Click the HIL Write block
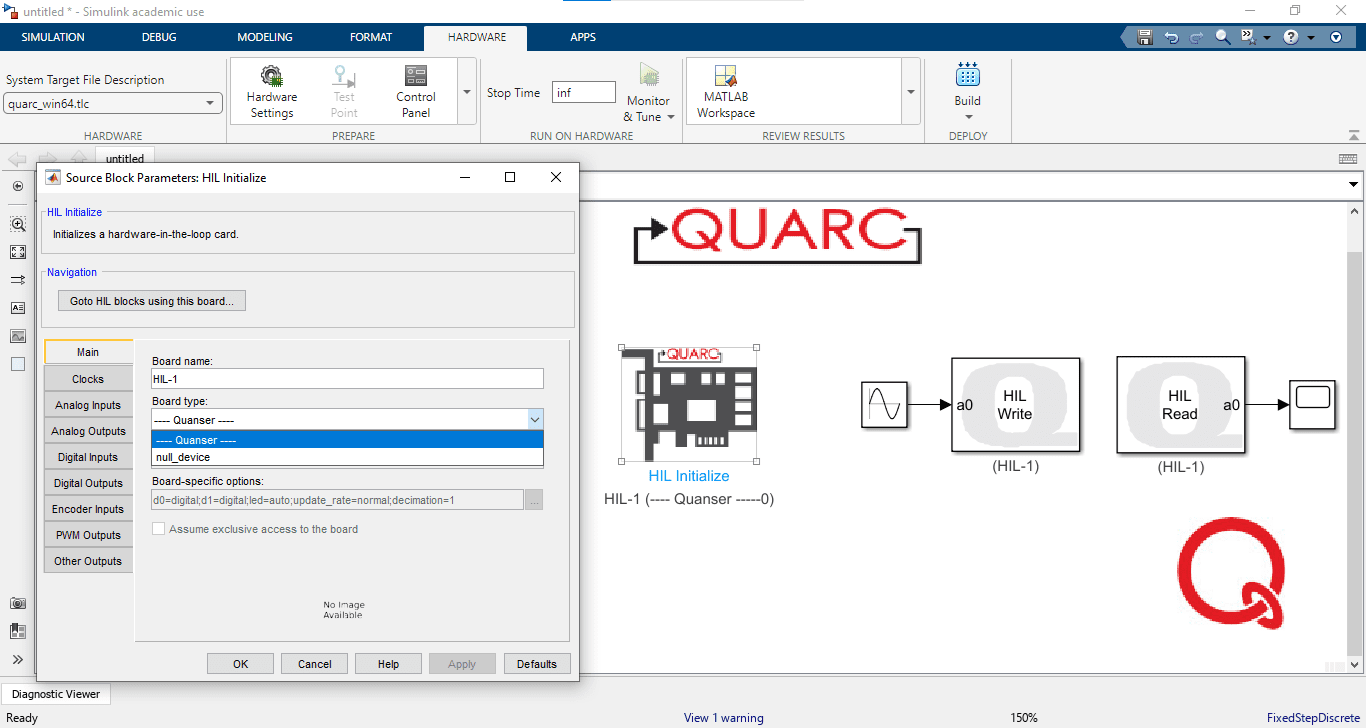 click(1015, 405)
